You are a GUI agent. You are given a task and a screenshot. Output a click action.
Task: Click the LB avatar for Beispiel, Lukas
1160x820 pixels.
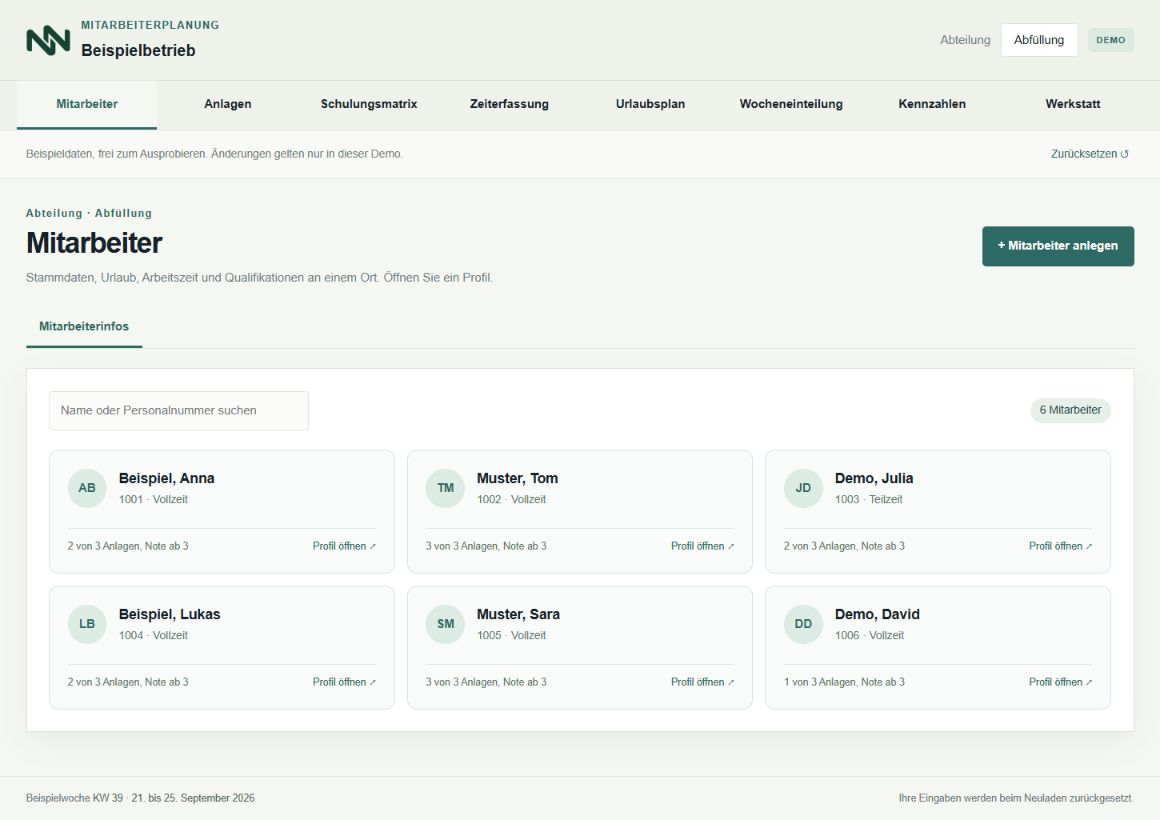(87, 624)
